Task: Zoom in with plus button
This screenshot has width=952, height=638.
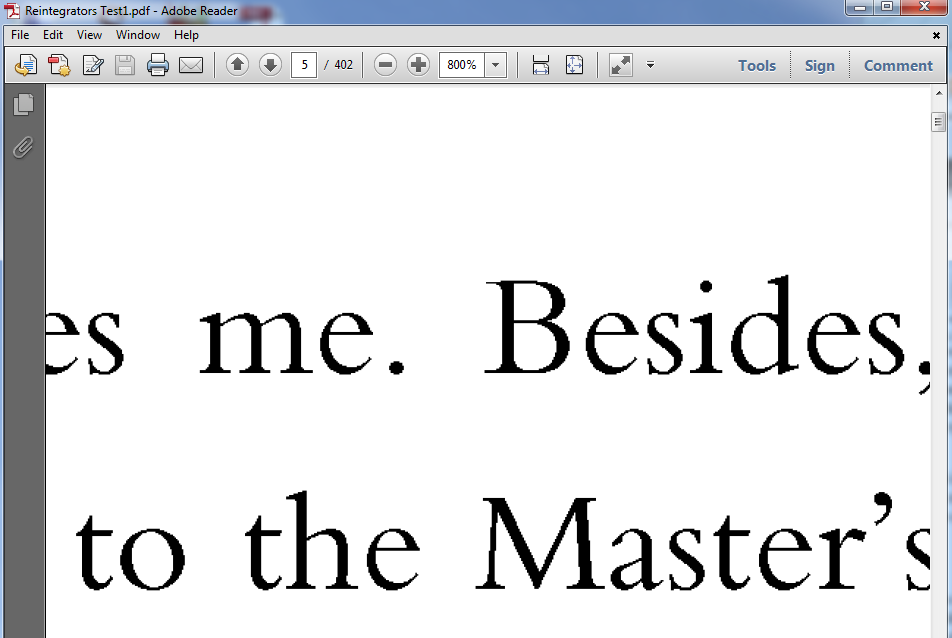Action: pos(418,66)
